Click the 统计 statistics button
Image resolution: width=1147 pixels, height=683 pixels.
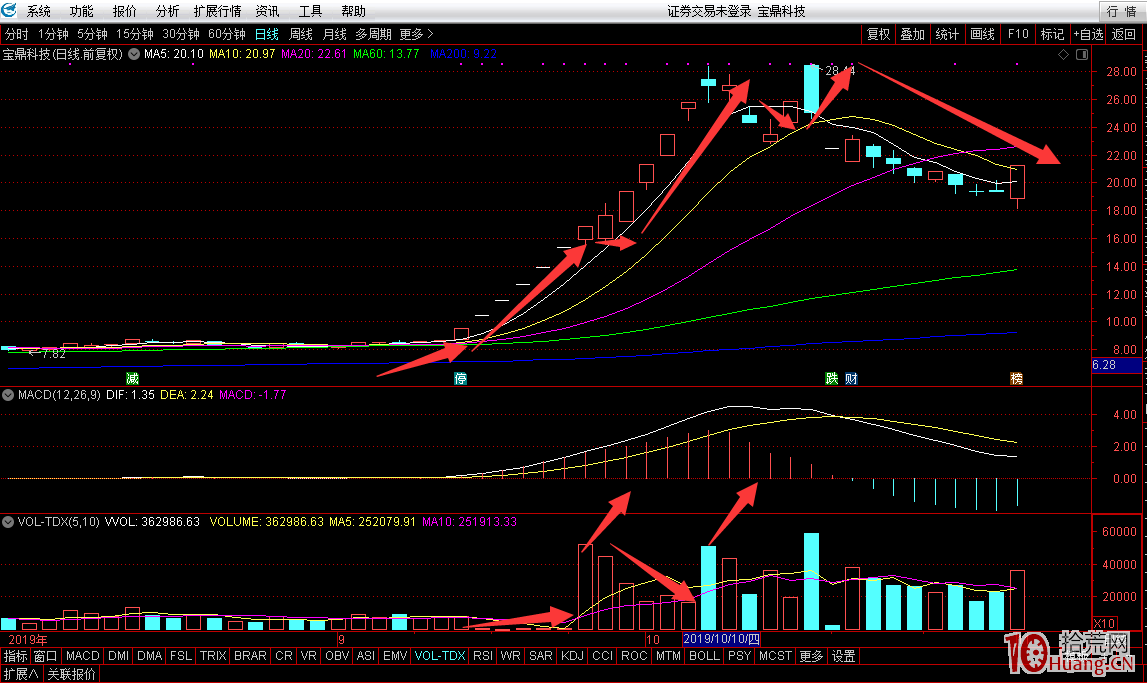click(947, 34)
